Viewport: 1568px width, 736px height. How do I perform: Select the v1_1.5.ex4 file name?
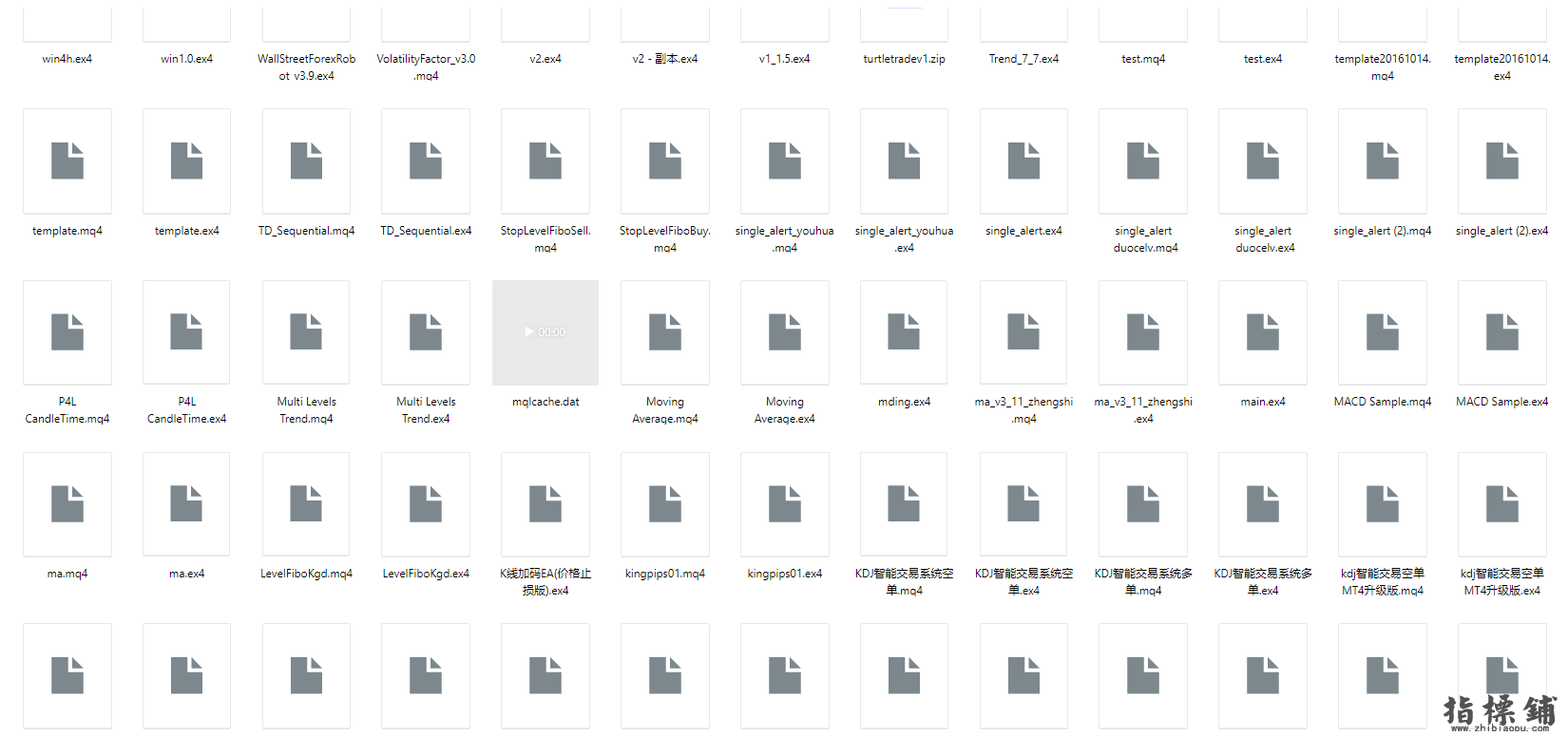[785, 59]
